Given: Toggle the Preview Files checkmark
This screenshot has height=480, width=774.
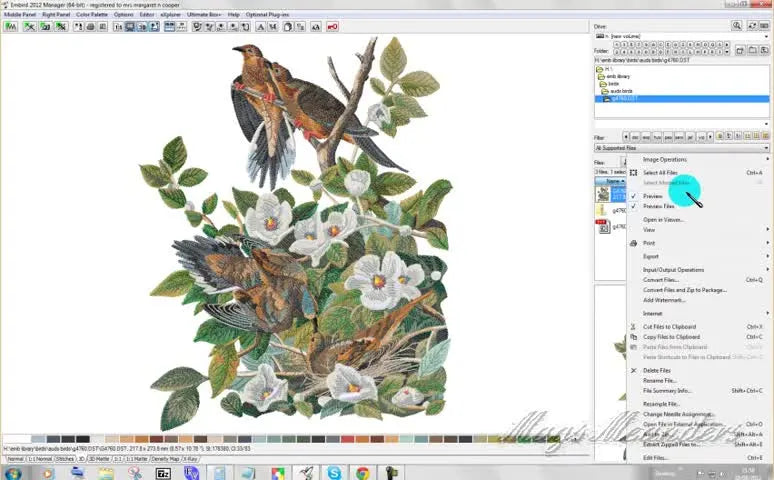Looking at the screenshot, I should [x=633, y=206].
